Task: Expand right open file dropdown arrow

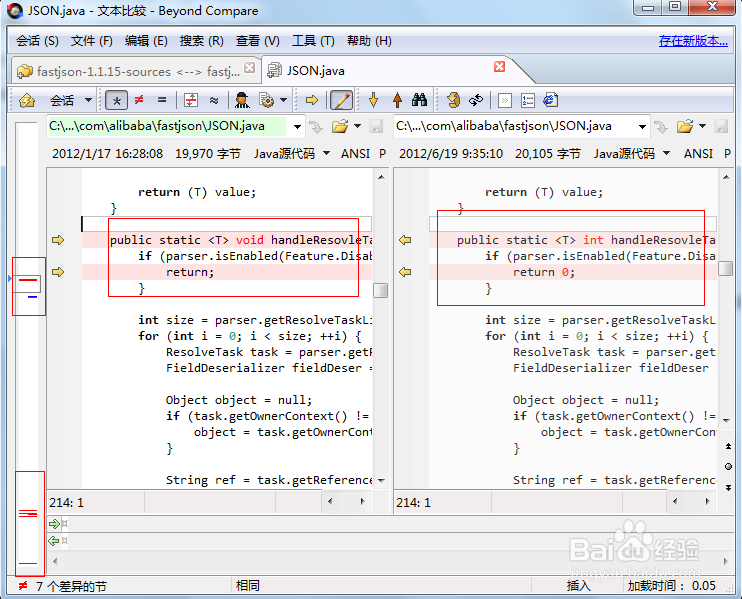Action: 702,126
